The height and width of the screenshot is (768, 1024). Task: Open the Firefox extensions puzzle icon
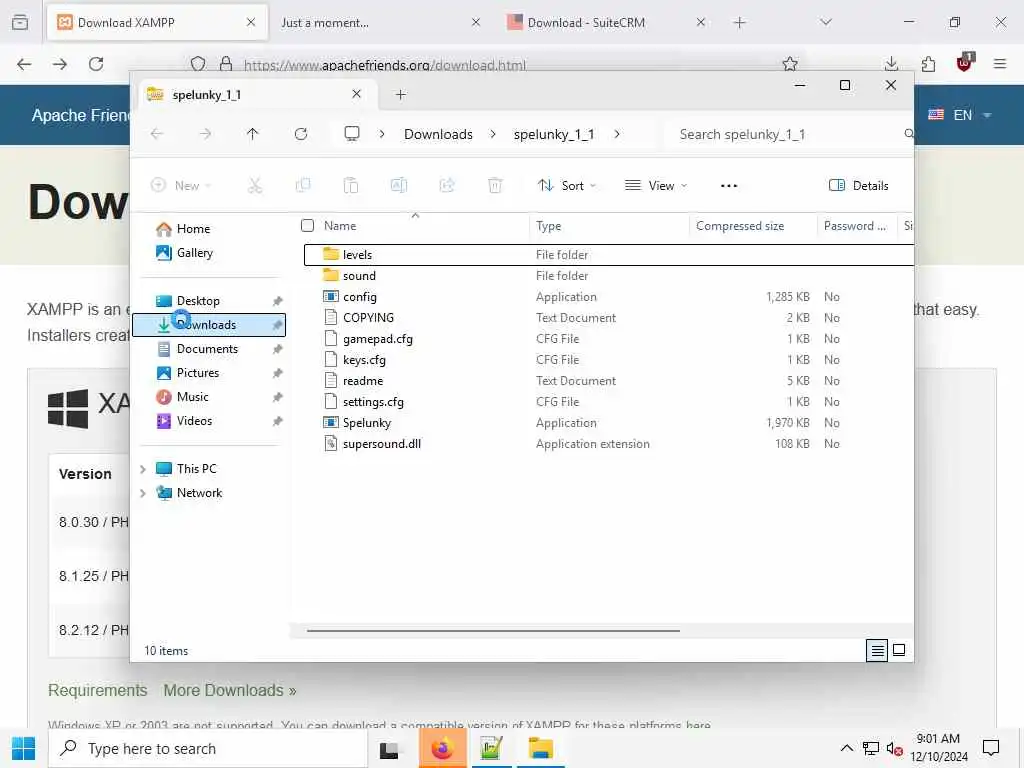coord(928,64)
